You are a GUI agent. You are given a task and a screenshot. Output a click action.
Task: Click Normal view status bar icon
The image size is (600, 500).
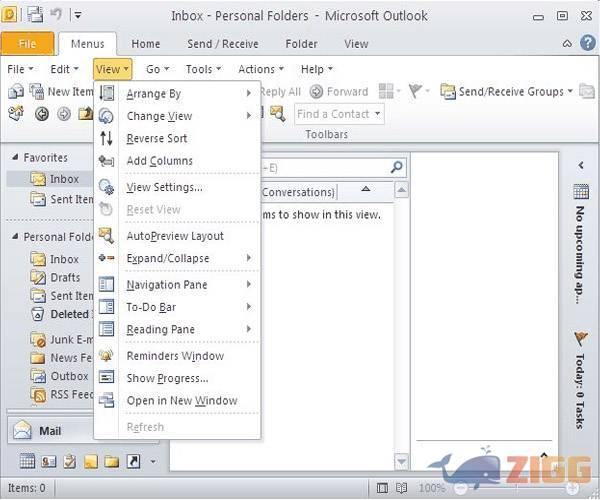click(382, 488)
